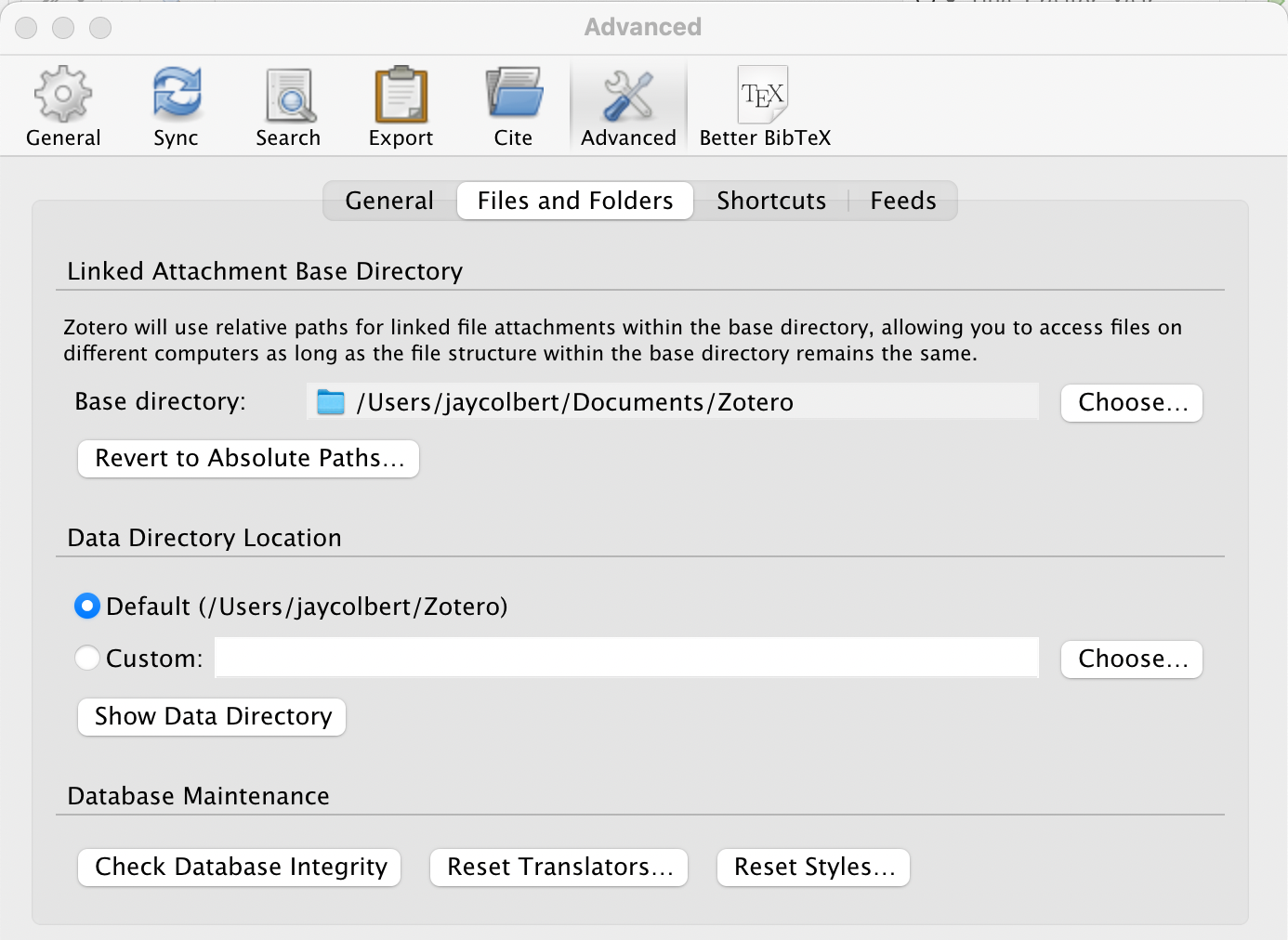Open the General preferences pane icon
The image size is (1288, 940).
[x=62, y=104]
